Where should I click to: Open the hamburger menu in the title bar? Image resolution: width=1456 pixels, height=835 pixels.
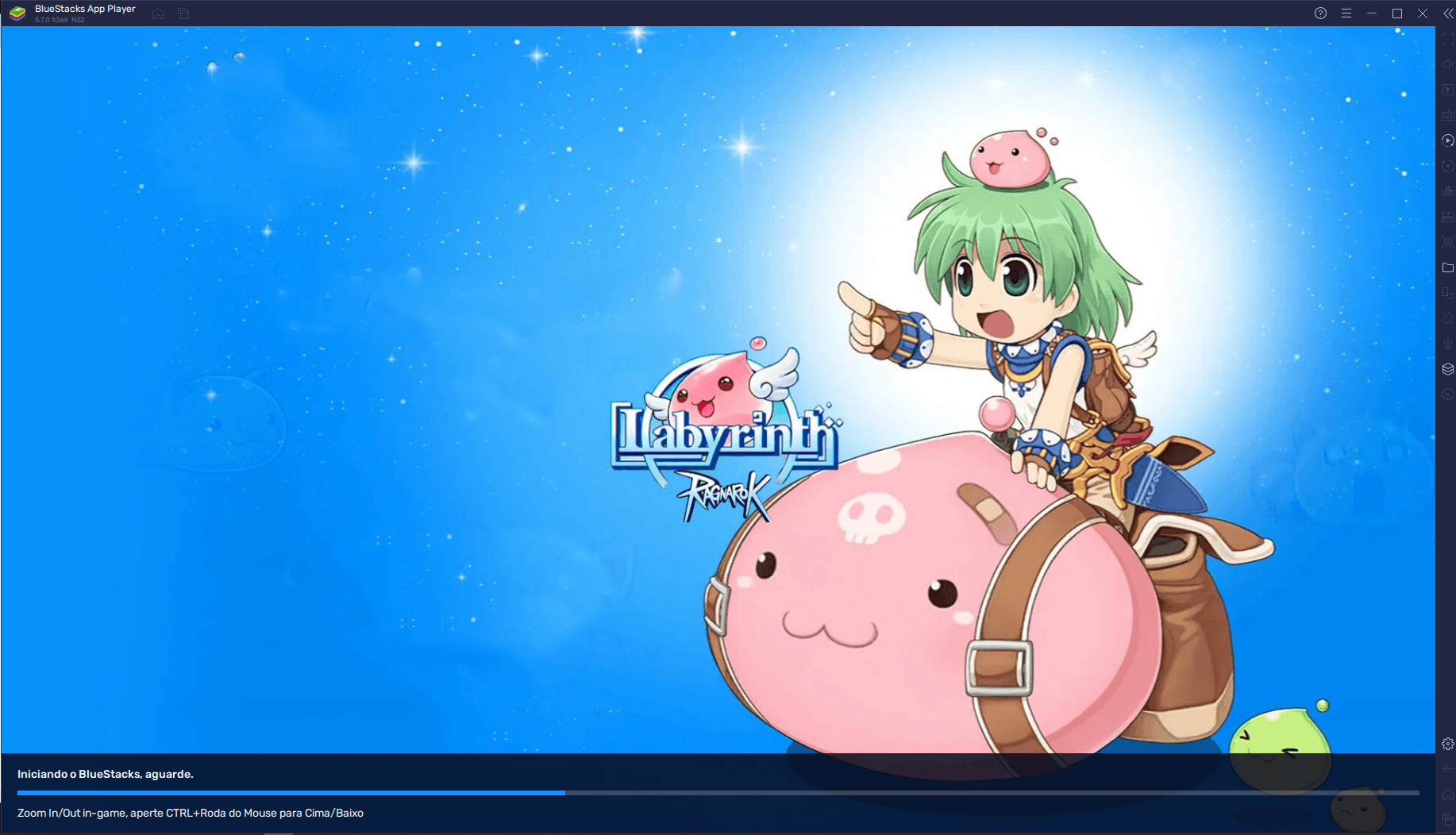(1346, 13)
